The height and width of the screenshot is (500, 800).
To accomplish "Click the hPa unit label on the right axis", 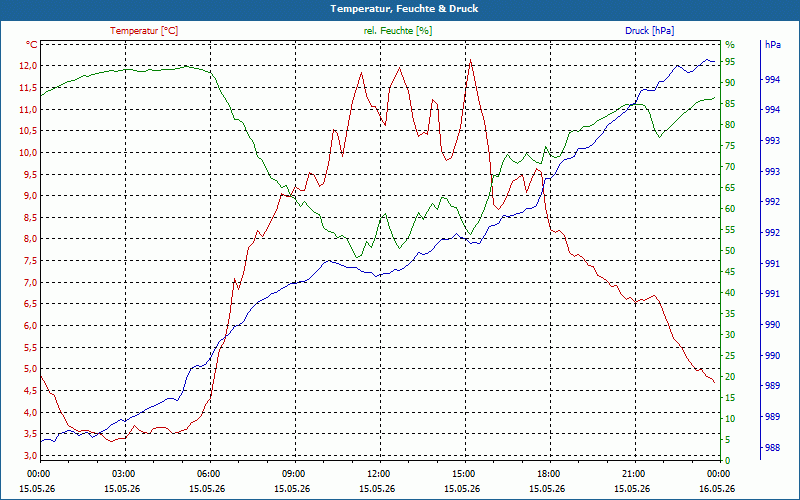I will pyautogui.click(x=772, y=45).
